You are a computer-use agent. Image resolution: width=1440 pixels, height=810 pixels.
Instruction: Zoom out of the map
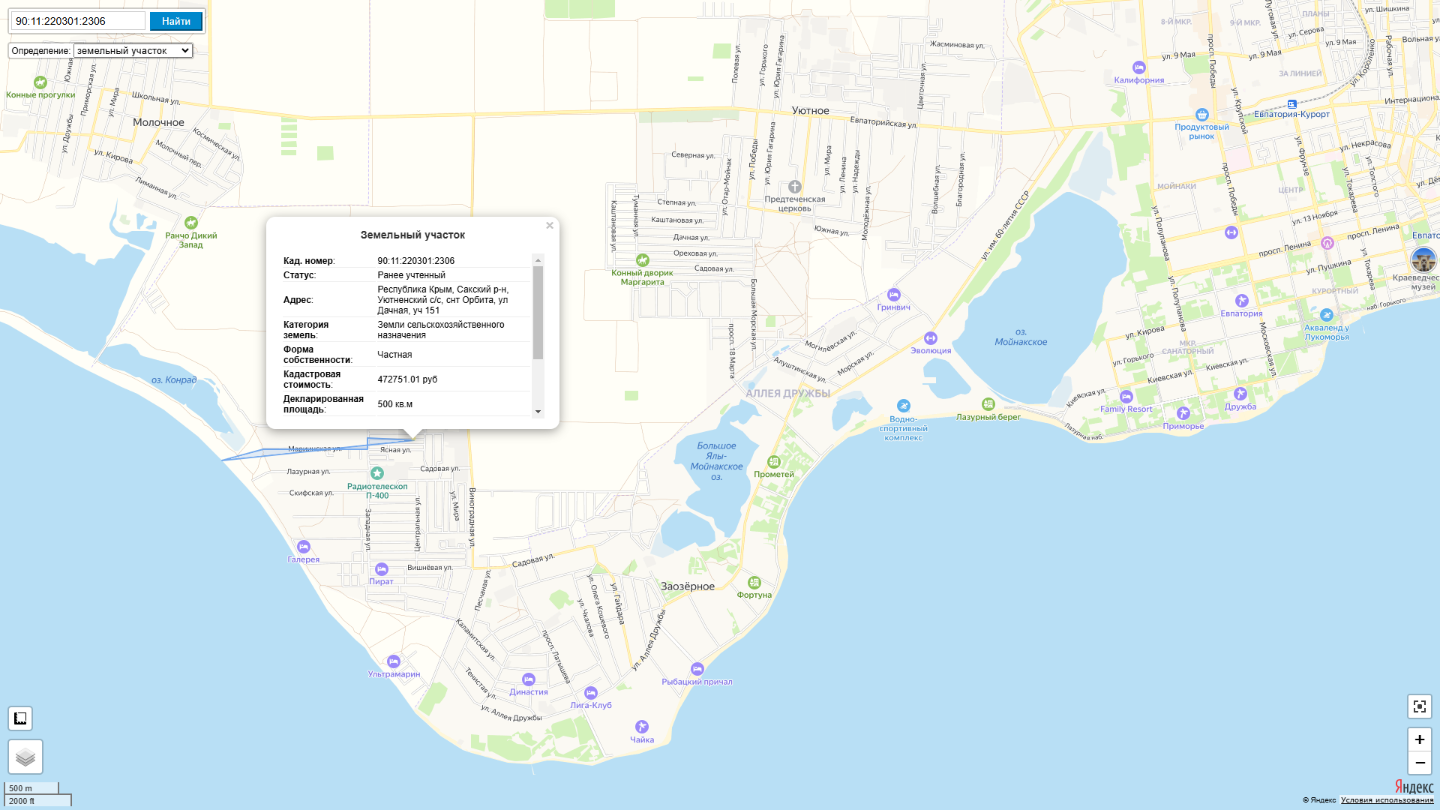[1419, 763]
